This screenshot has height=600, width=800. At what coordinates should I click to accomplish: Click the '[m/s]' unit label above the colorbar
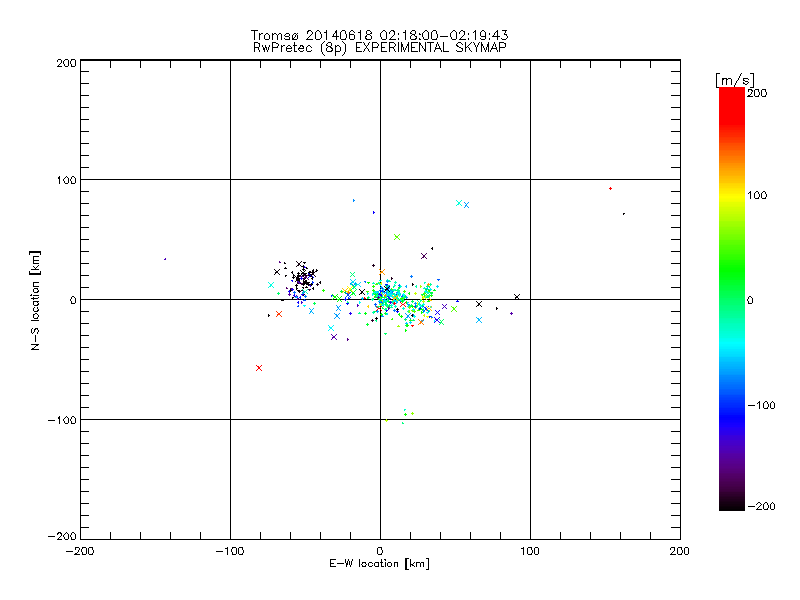[735, 80]
